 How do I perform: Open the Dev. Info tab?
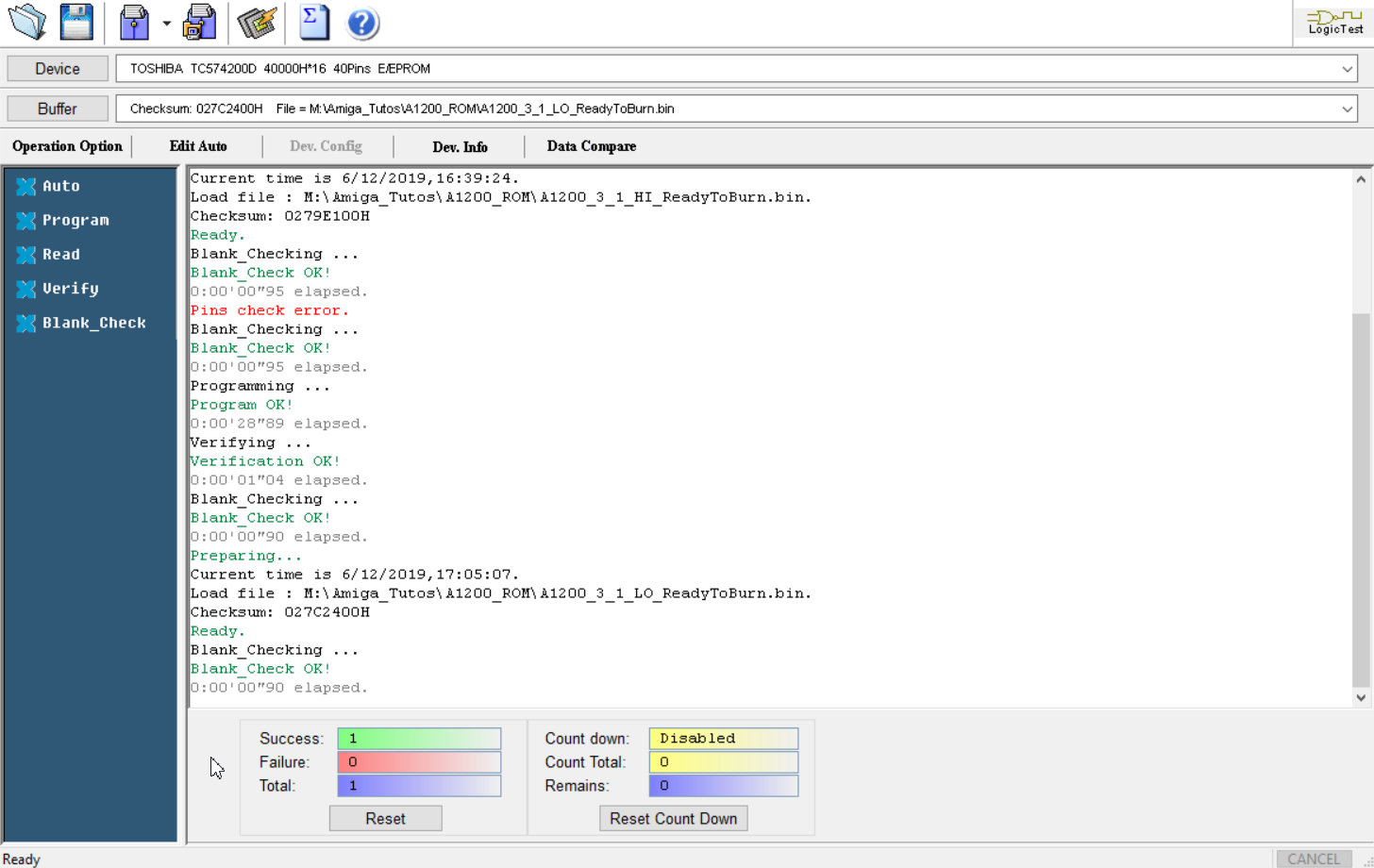pos(460,146)
